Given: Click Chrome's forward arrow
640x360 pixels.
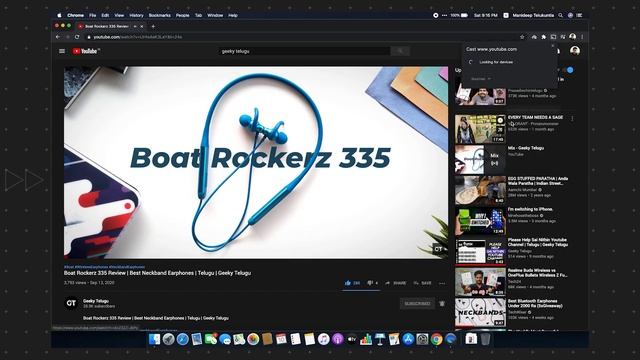Looking at the screenshot, I should [x=67, y=37].
